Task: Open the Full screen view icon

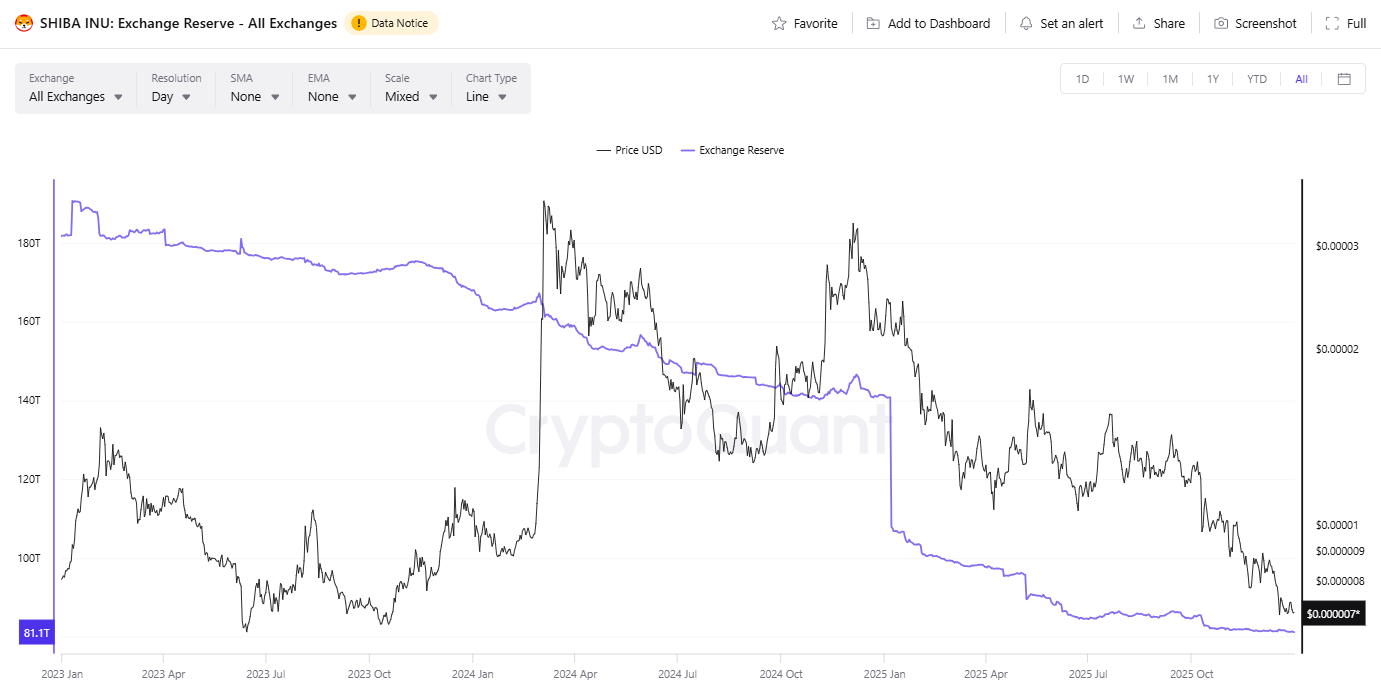Action: point(1332,23)
